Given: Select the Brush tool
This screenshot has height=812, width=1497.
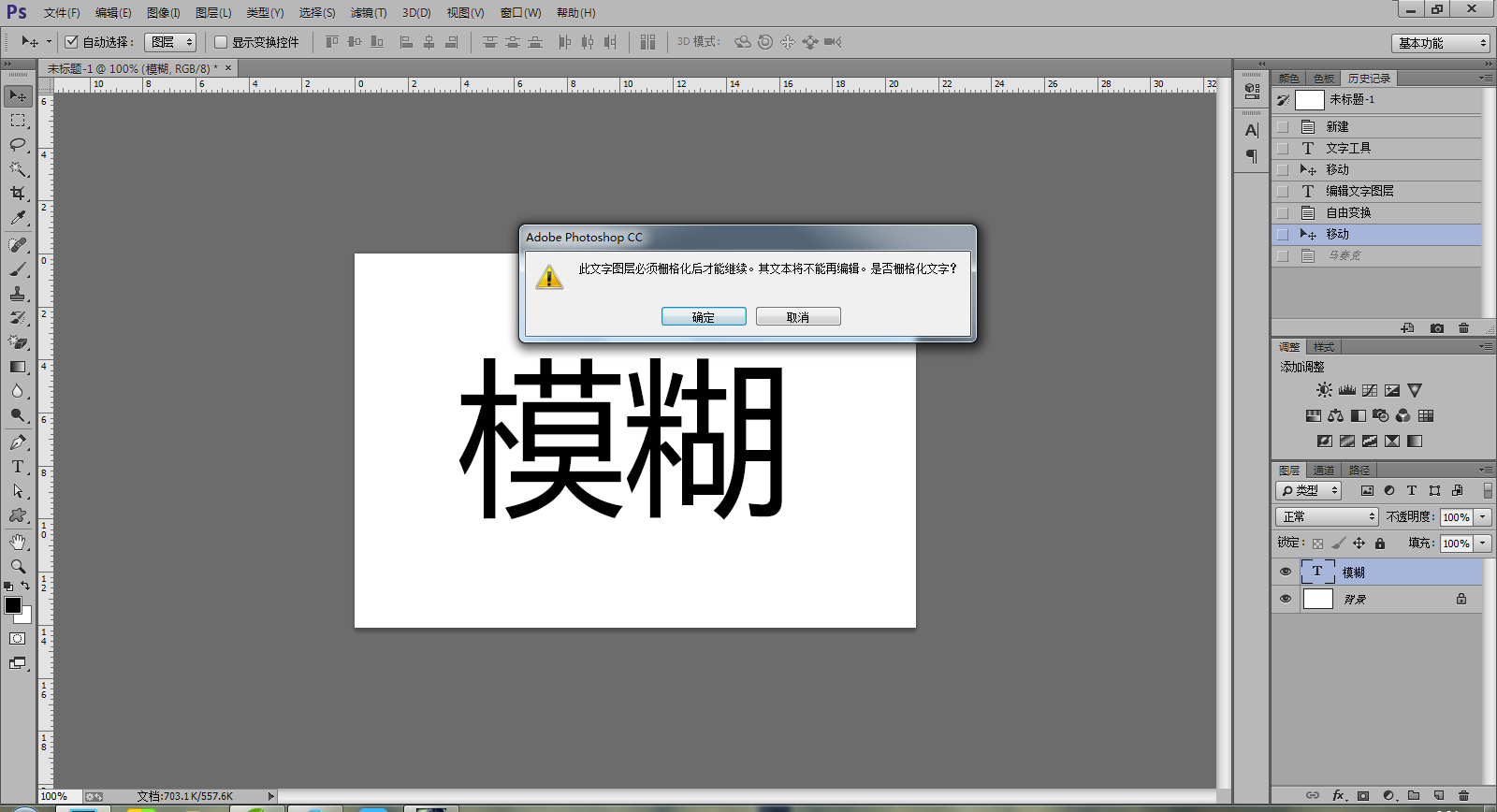Looking at the screenshot, I should click(x=18, y=269).
